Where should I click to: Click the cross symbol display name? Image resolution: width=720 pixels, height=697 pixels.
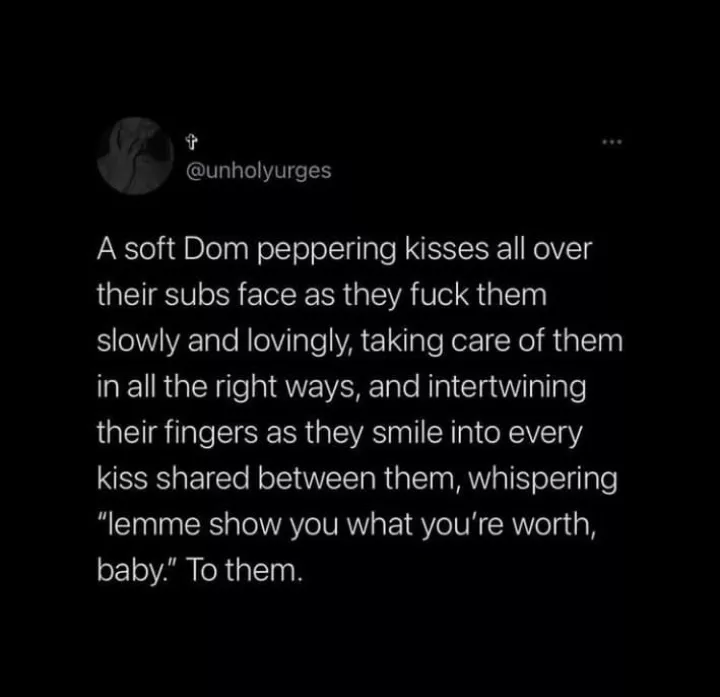pyautogui.click(x=191, y=142)
